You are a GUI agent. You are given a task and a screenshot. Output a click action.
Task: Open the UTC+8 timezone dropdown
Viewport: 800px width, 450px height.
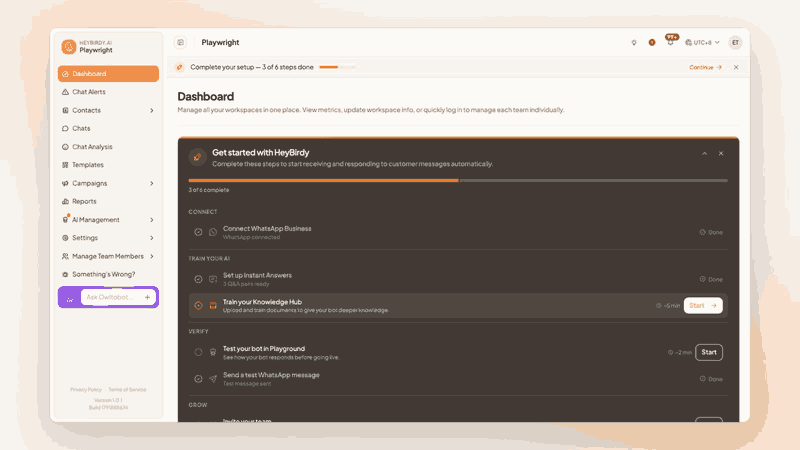702,42
